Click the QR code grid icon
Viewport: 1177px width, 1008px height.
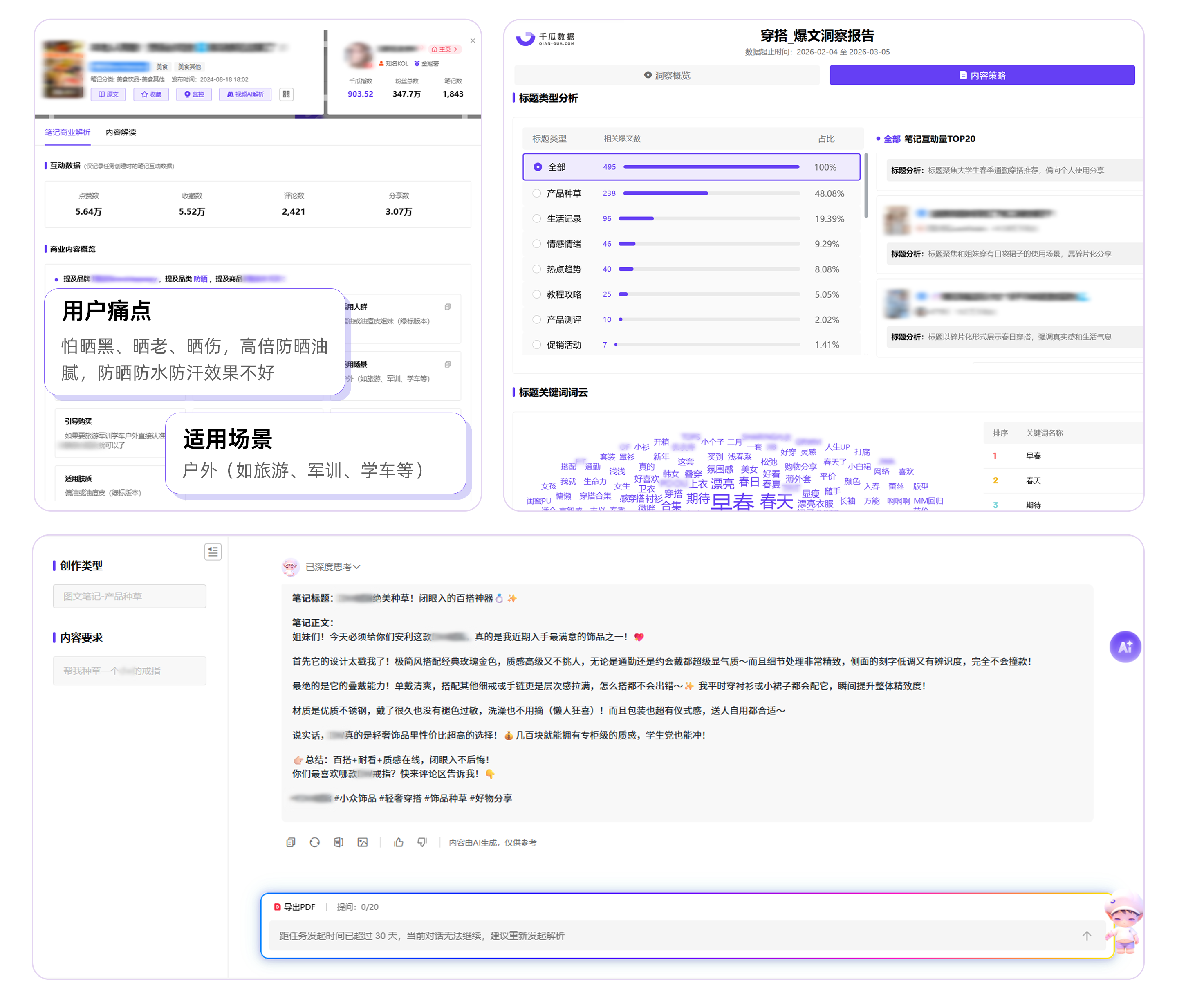pyautogui.click(x=286, y=94)
